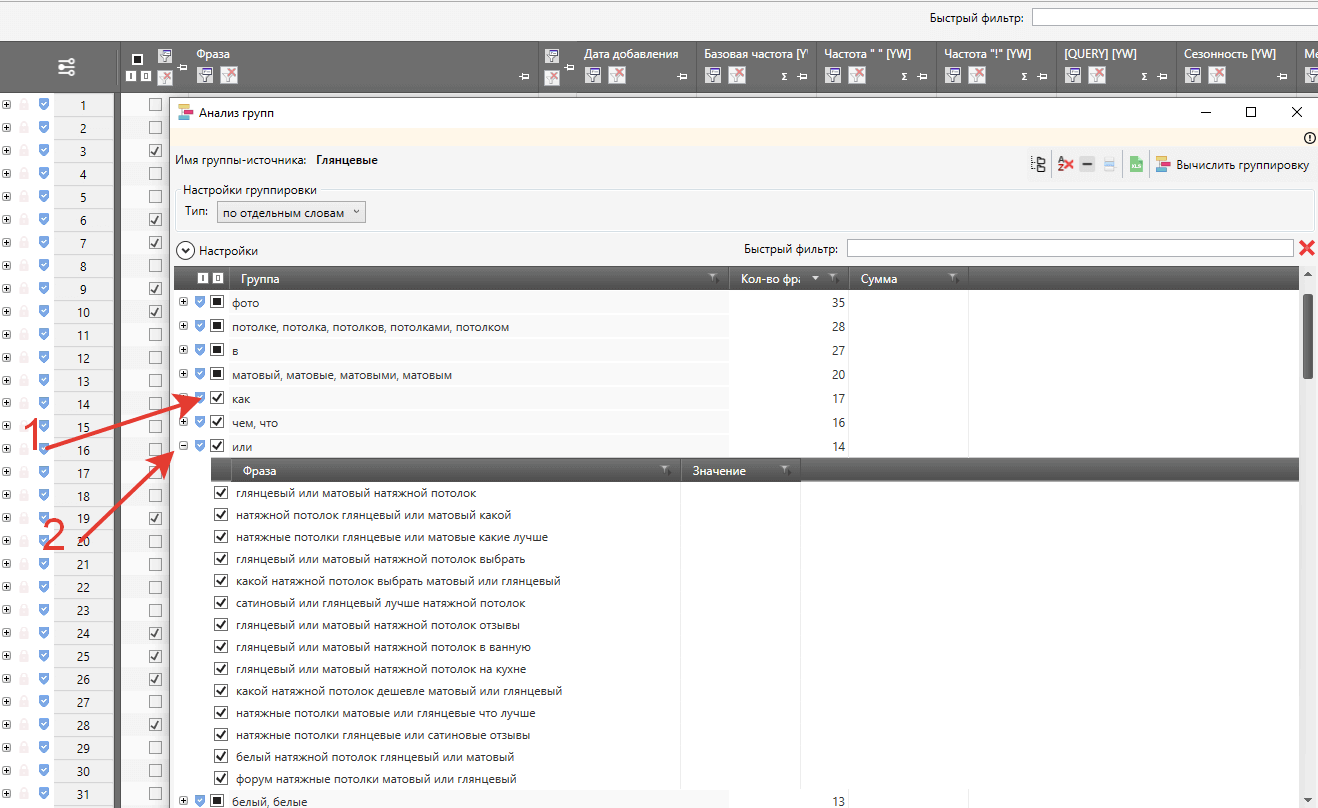Click the info icon on the beige bar
1318x808 pixels.
(x=1310, y=138)
